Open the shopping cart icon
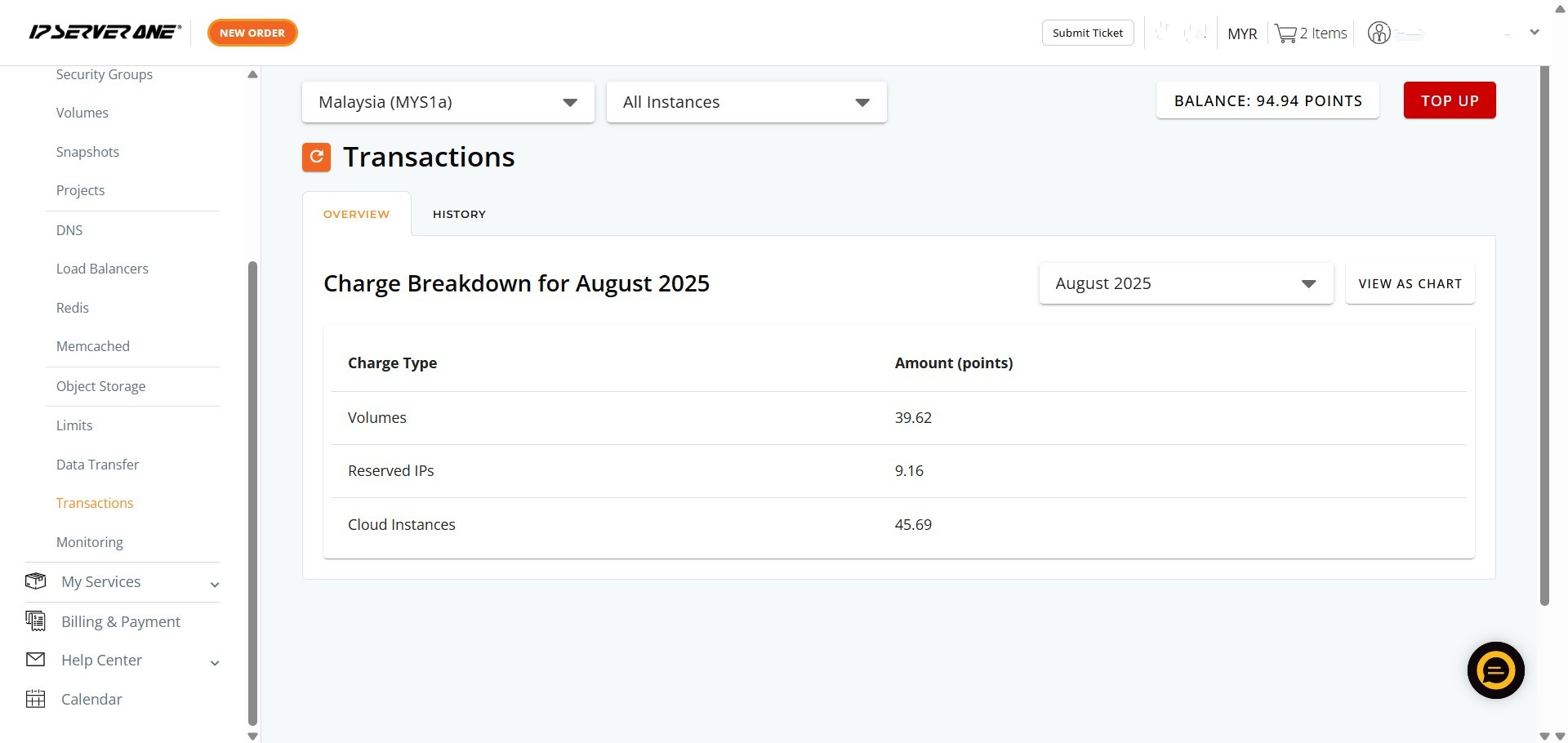Image resolution: width=1568 pixels, height=743 pixels. [x=1285, y=33]
